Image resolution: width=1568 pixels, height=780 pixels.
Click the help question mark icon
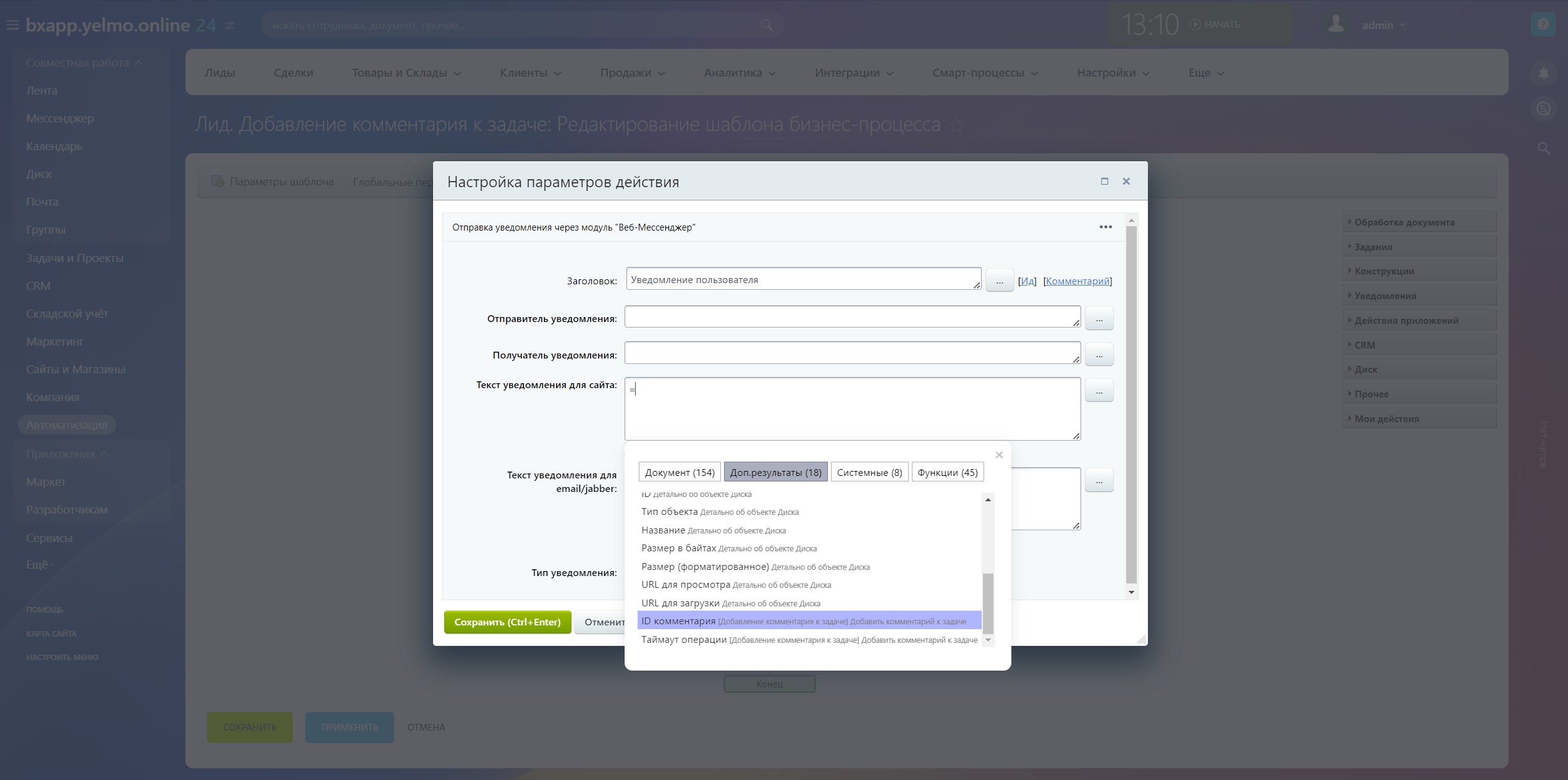[x=1543, y=25]
